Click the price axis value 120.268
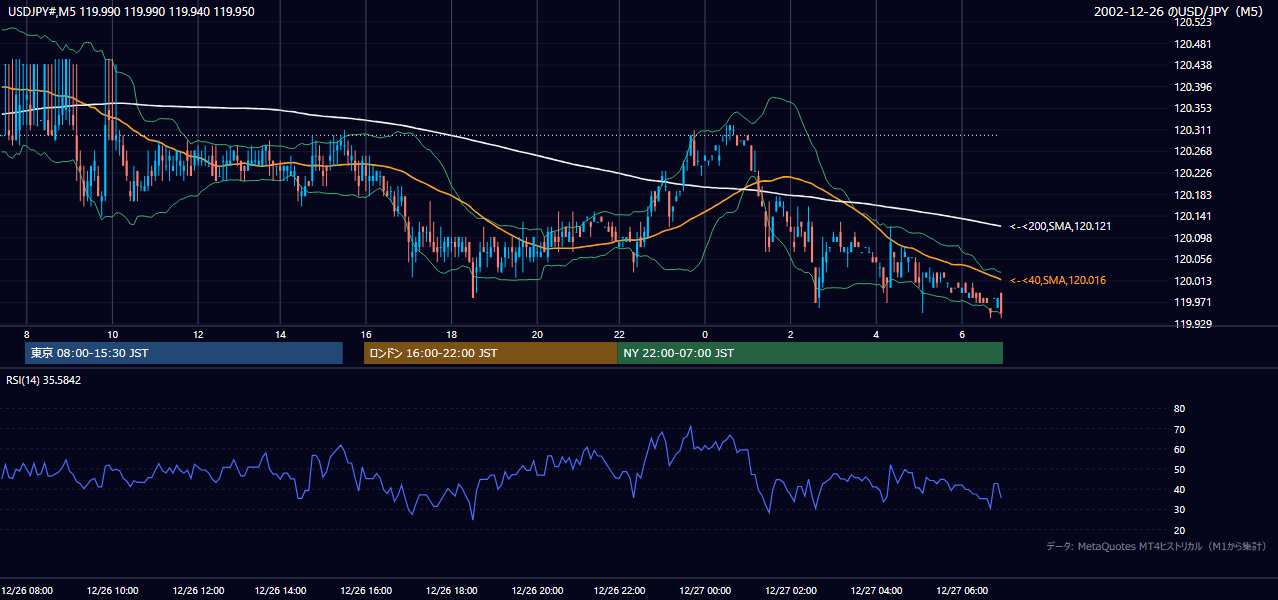 (1194, 151)
